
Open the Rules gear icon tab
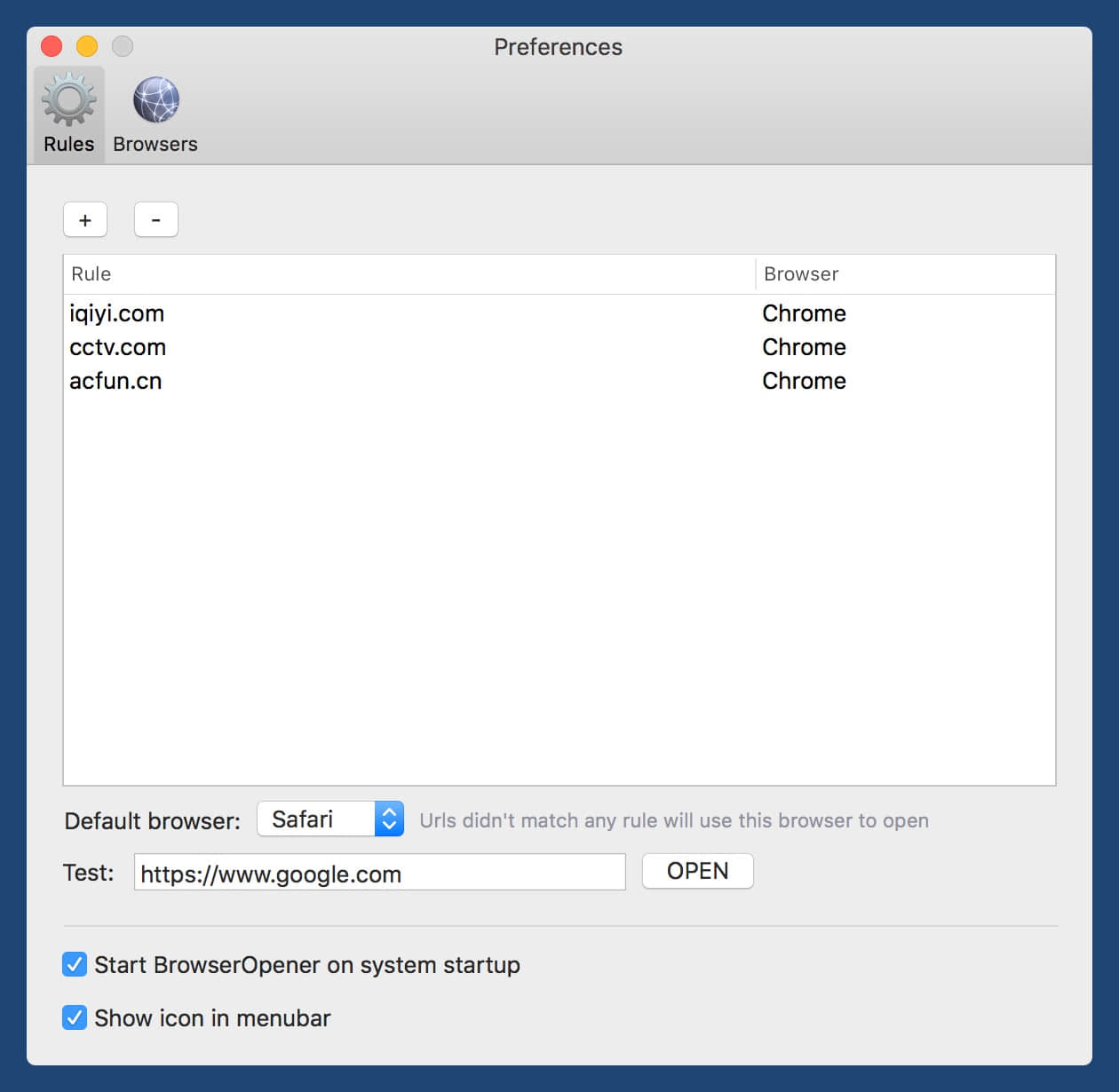pos(68,114)
